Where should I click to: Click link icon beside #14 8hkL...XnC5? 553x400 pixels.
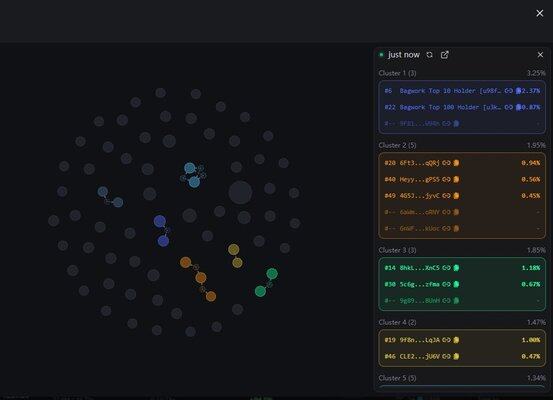point(446,268)
